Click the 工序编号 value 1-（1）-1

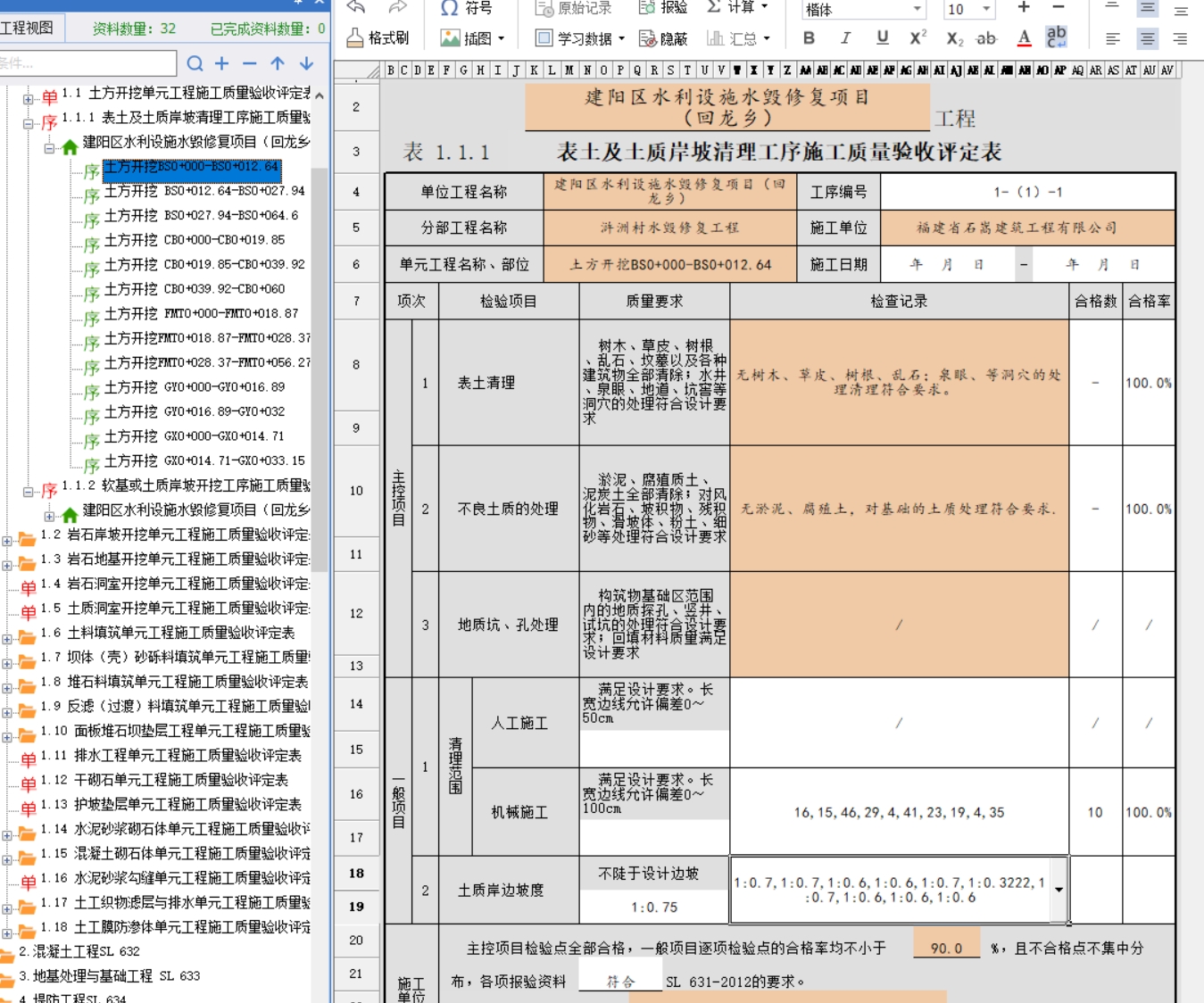tap(1027, 192)
